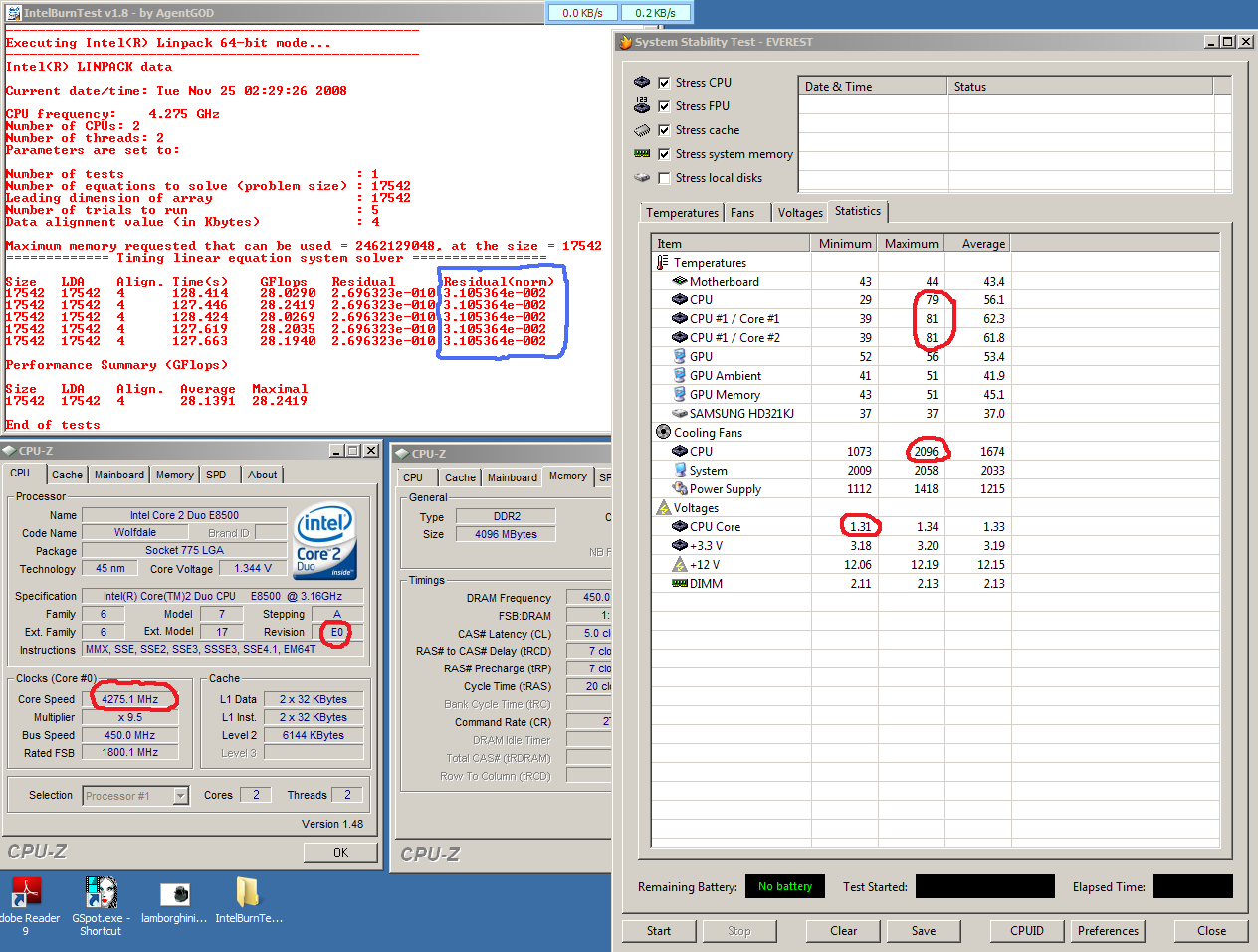Open the Cache tab in left CPU-Z
1258x952 pixels.
pos(68,475)
